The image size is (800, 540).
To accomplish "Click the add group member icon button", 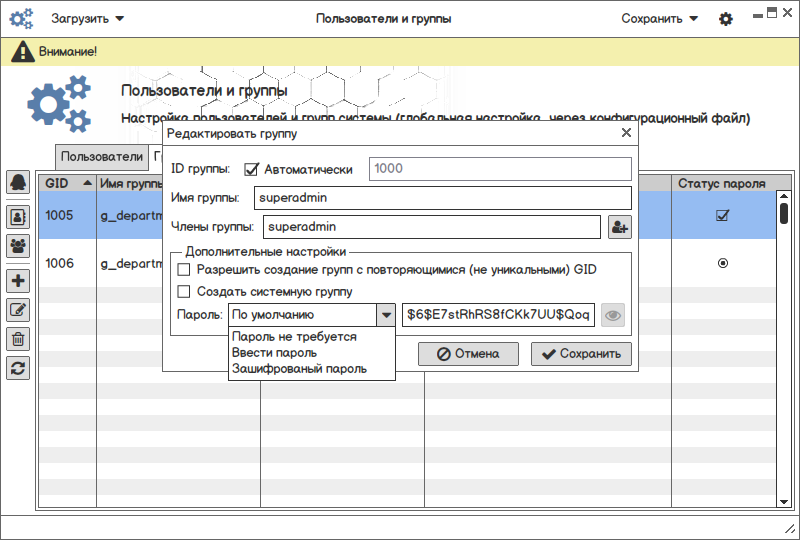I will tap(619, 228).
